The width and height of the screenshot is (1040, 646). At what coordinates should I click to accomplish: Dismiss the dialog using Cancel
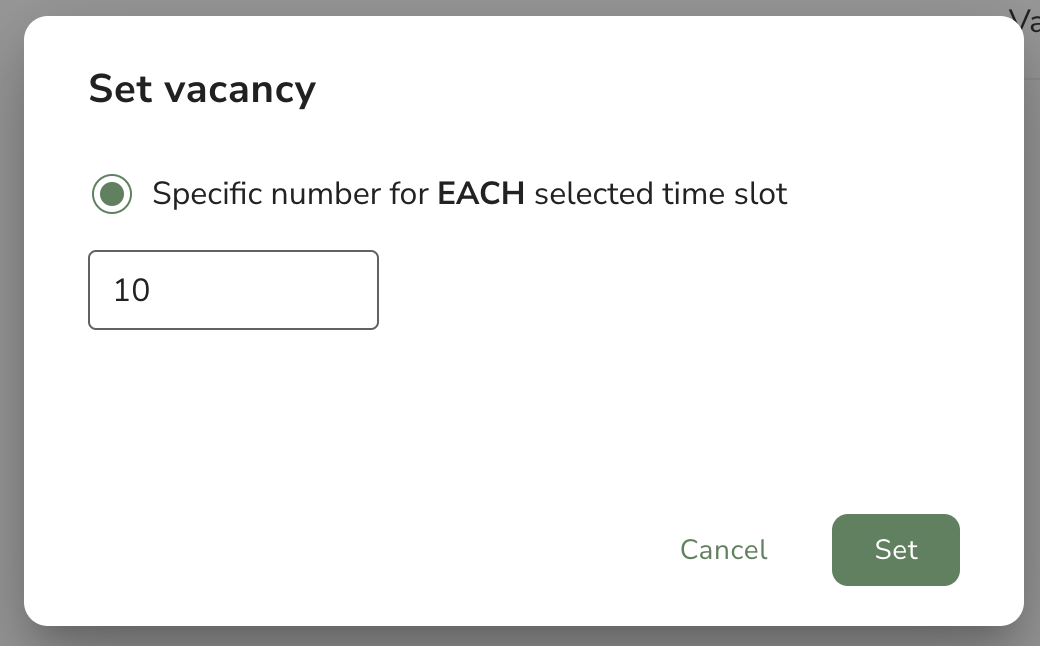click(724, 550)
